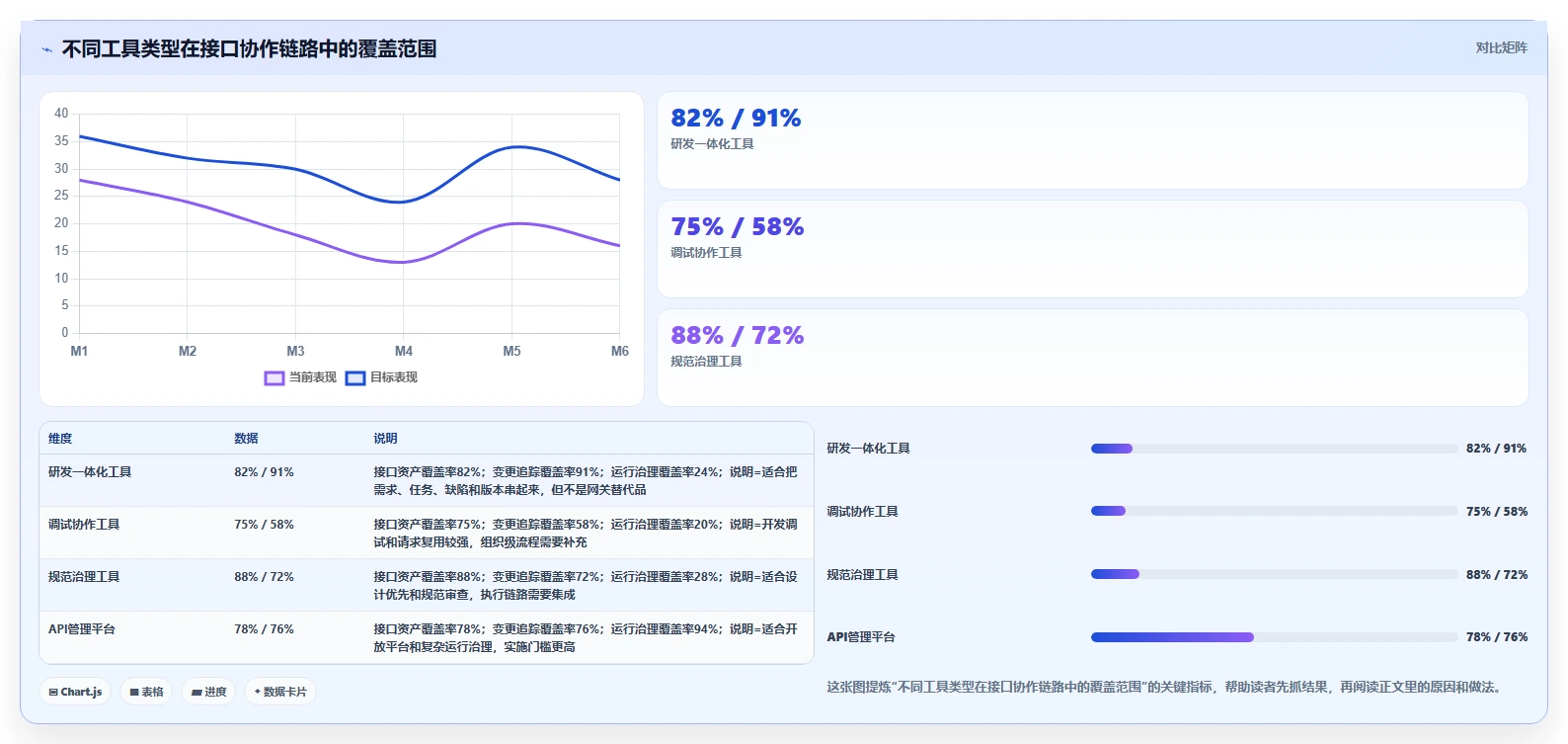
Task: Click table cell 78% / 76%
Action: (264, 629)
